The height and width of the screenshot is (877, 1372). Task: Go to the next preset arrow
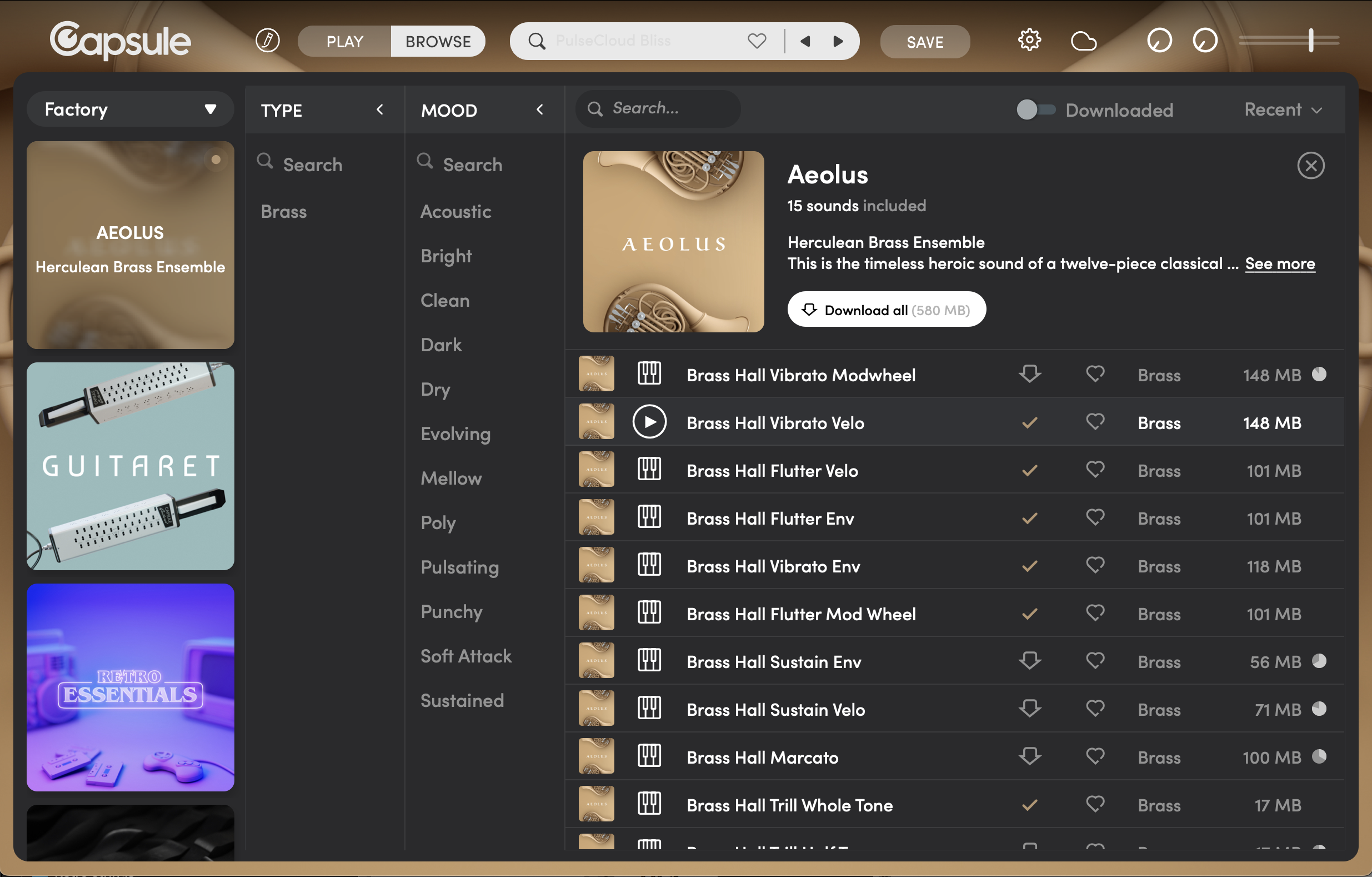(838, 41)
